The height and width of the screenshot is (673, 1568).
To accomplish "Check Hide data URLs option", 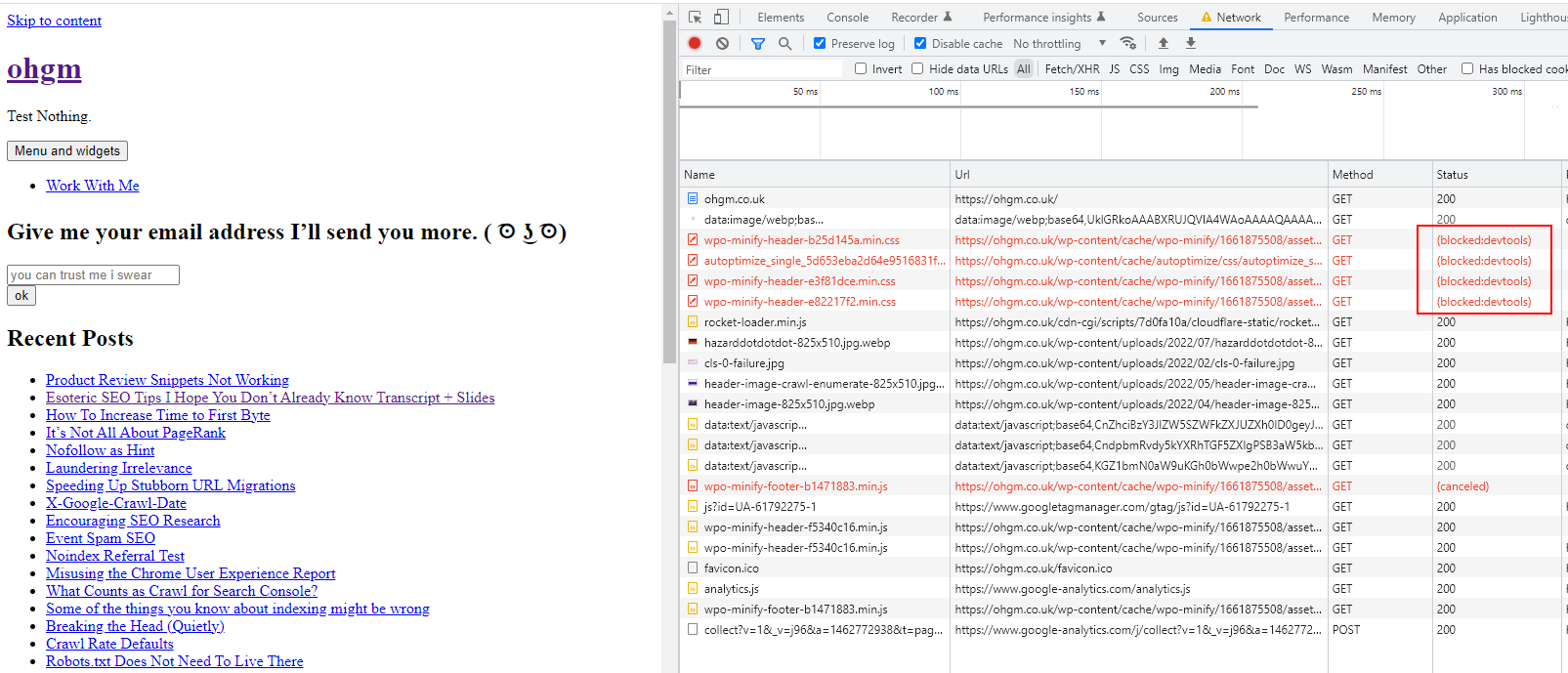I will click(x=917, y=68).
